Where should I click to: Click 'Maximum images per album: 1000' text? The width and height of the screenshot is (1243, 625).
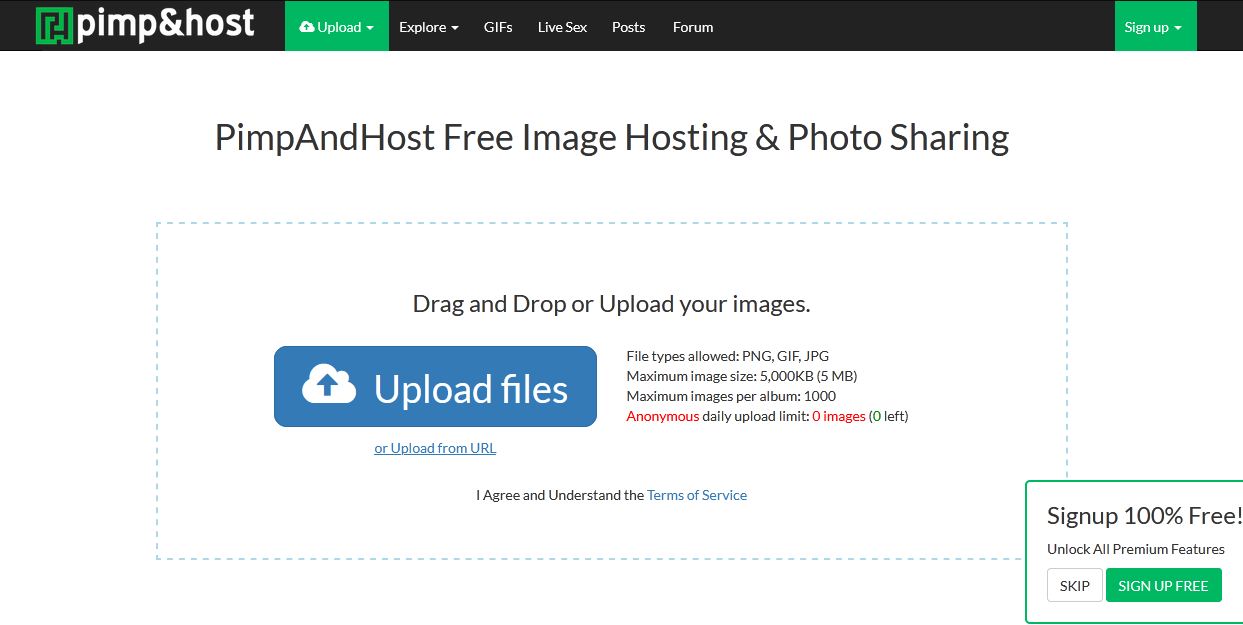731,396
